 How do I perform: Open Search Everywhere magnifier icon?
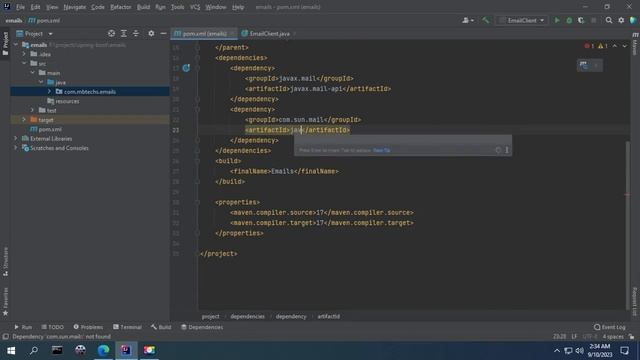(x=609, y=20)
